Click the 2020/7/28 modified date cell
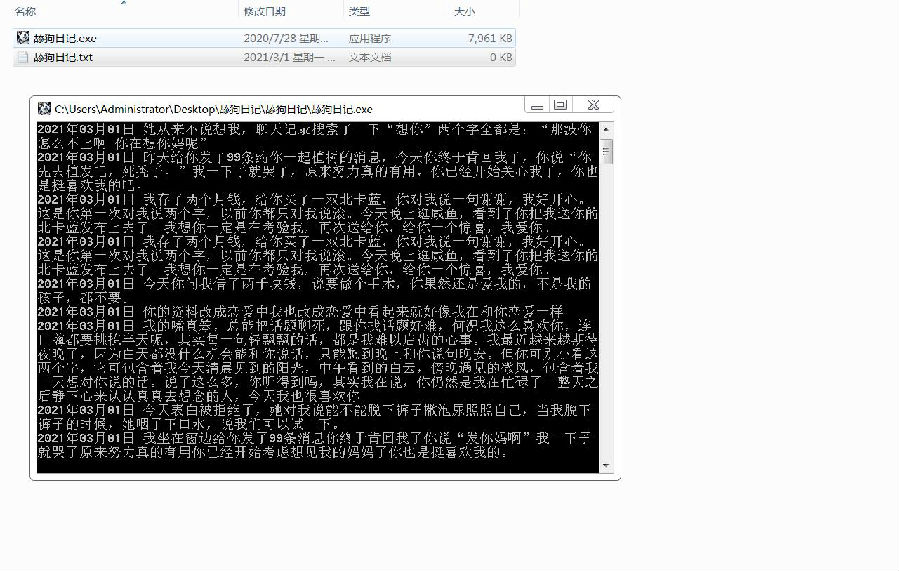The width and height of the screenshot is (899, 571). pyautogui.click(x=286, y=38)
